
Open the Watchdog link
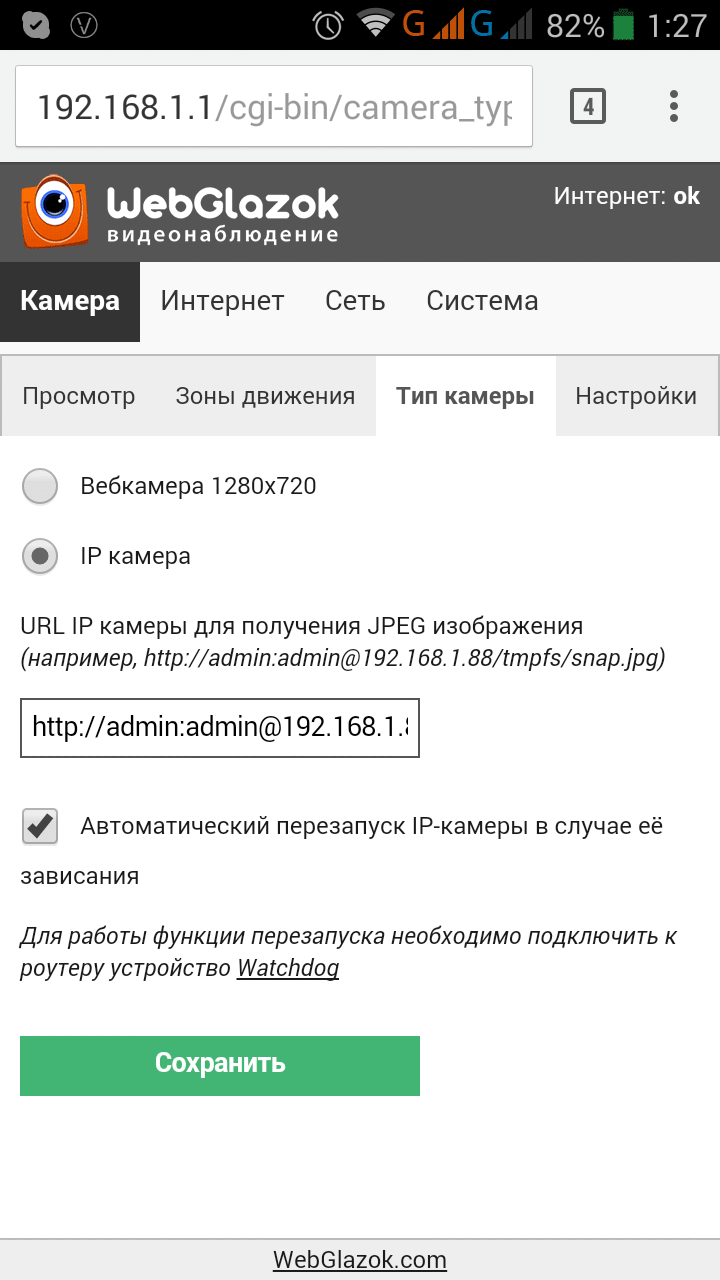coord(287,968)
